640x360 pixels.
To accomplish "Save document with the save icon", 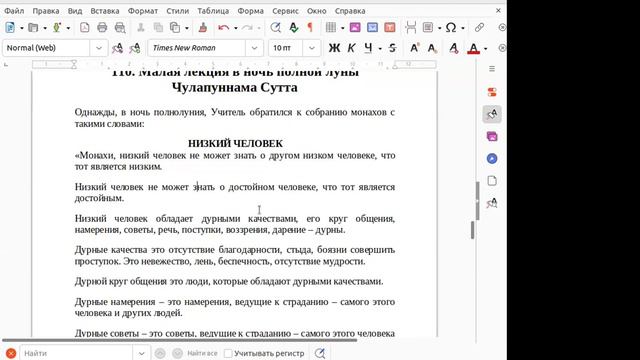I will click(x=57, y=27).
